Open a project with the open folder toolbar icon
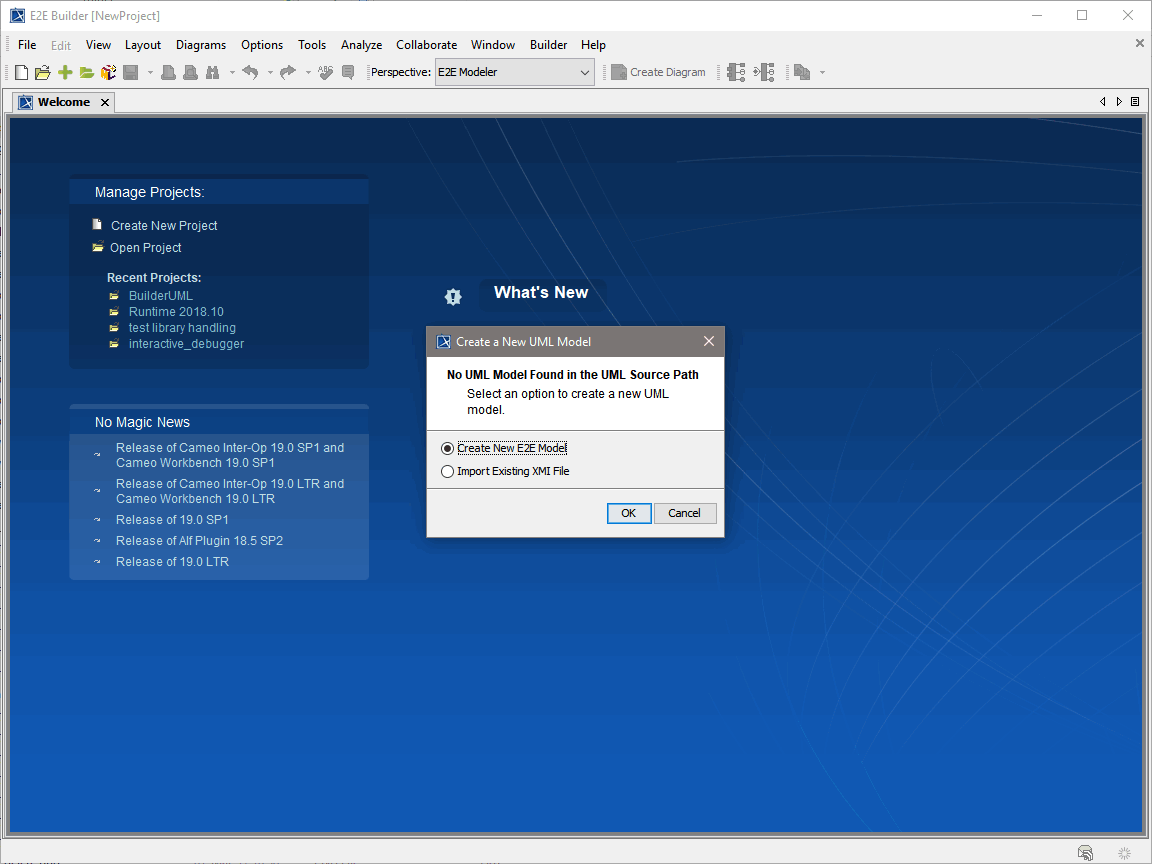Image resolution: width=1152 pixels, height=864 pixels. 42,72
